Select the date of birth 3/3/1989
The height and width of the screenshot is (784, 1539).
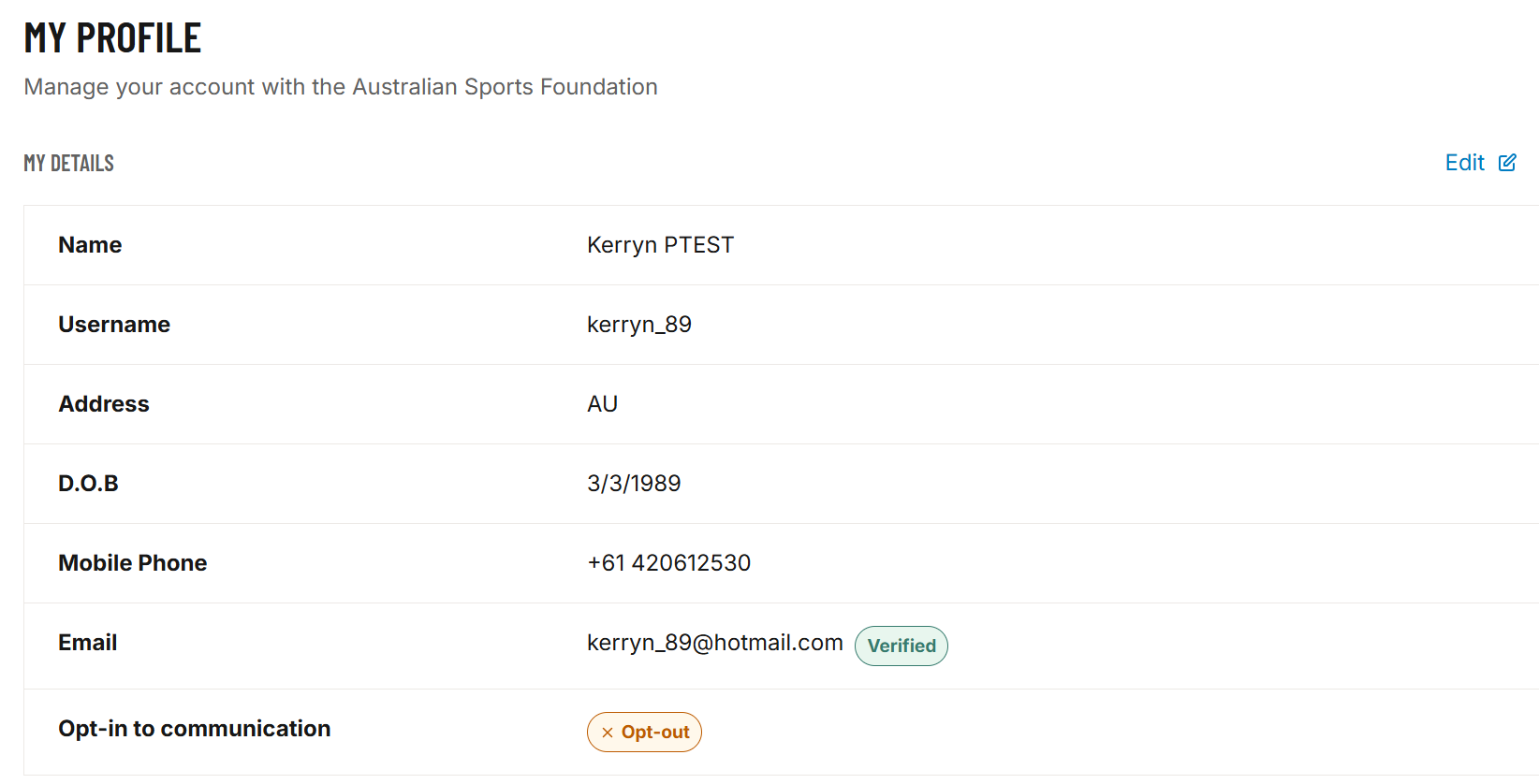pos(634,484)
